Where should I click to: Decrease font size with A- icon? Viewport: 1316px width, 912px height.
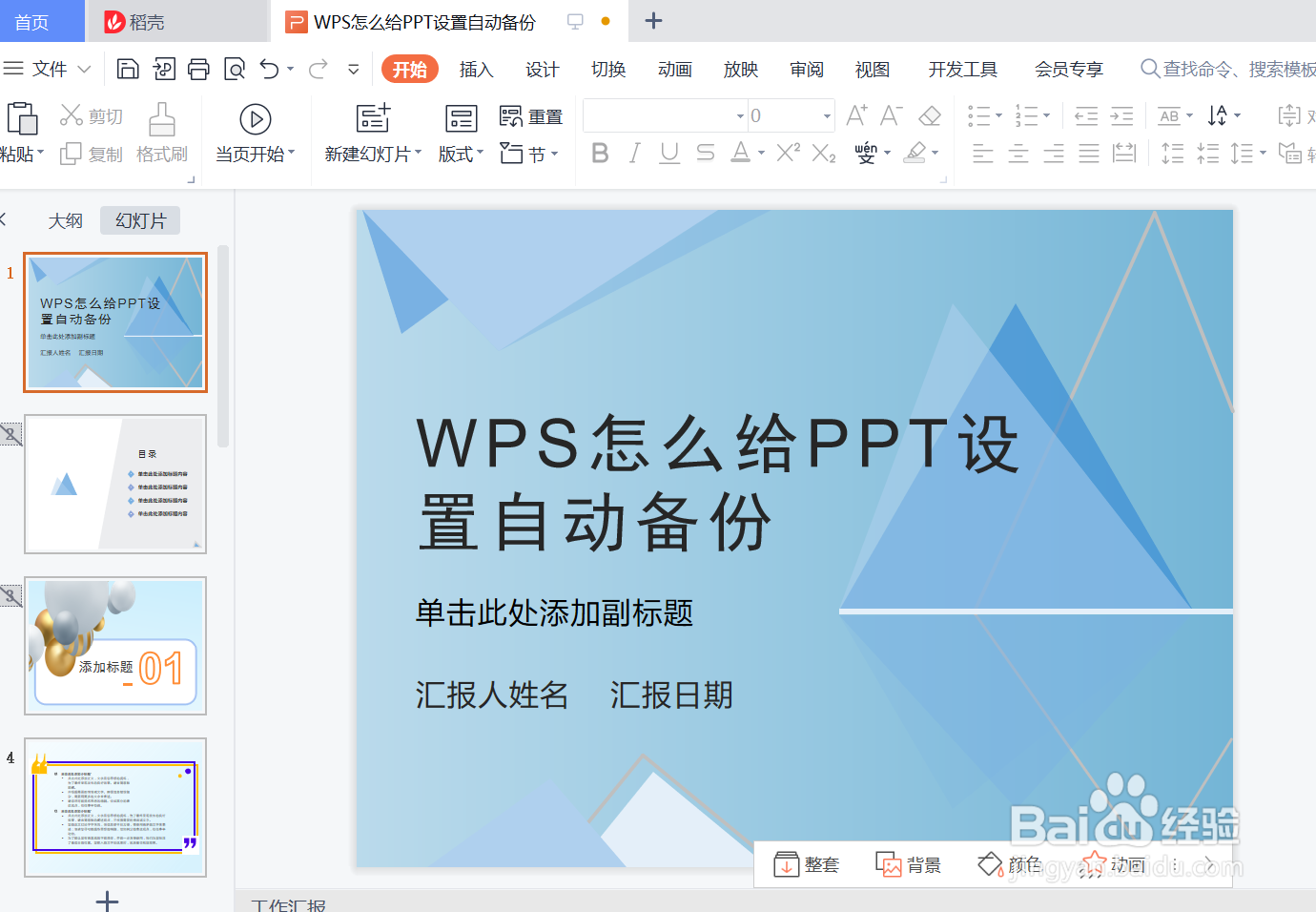coord(892,115)
